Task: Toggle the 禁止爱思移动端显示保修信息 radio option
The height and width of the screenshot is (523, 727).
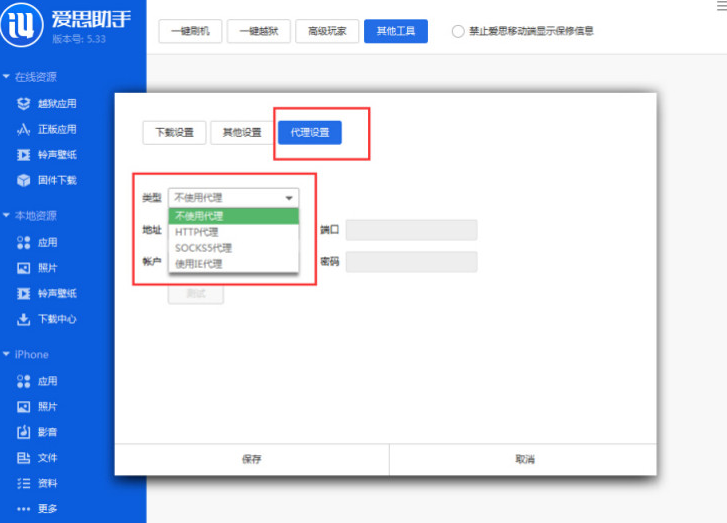Action: 458,31
